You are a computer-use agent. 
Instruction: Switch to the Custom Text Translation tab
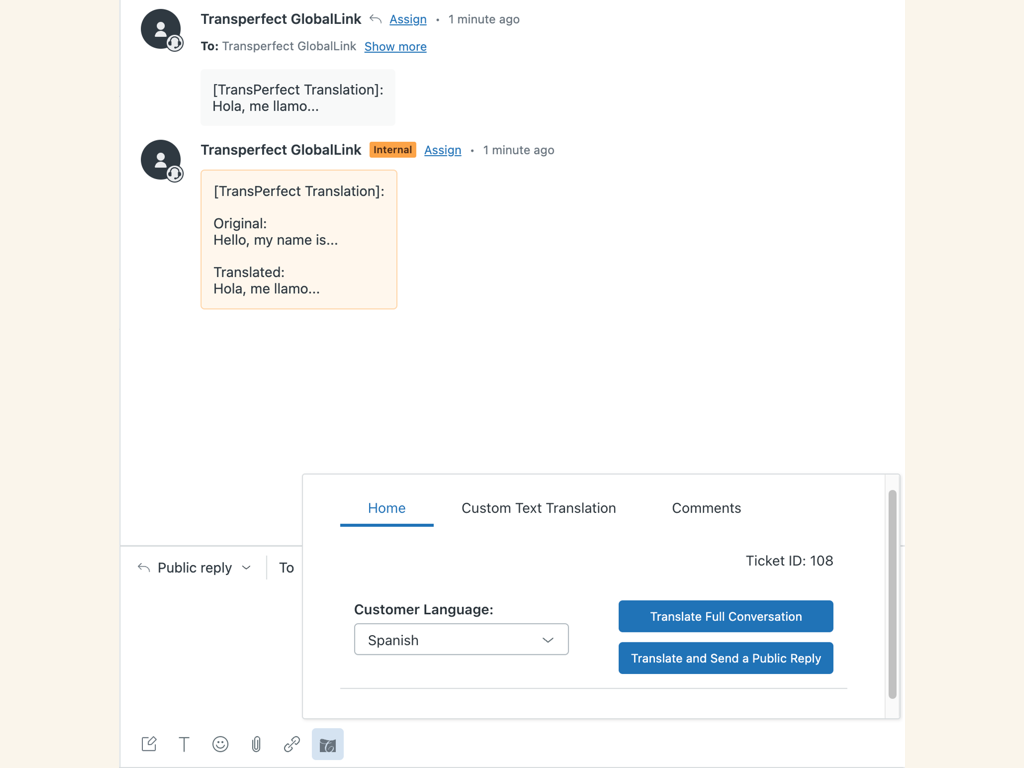click(538, 508)
